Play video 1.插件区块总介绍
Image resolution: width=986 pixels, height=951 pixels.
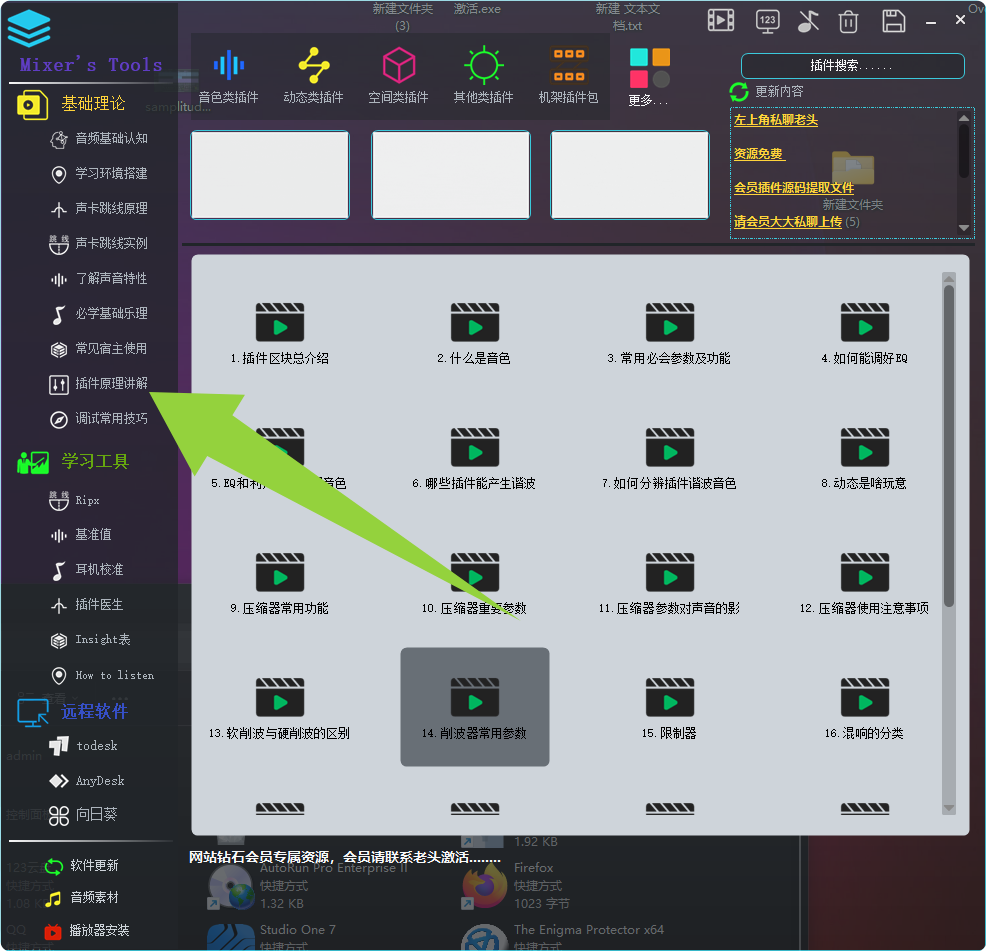280,334
